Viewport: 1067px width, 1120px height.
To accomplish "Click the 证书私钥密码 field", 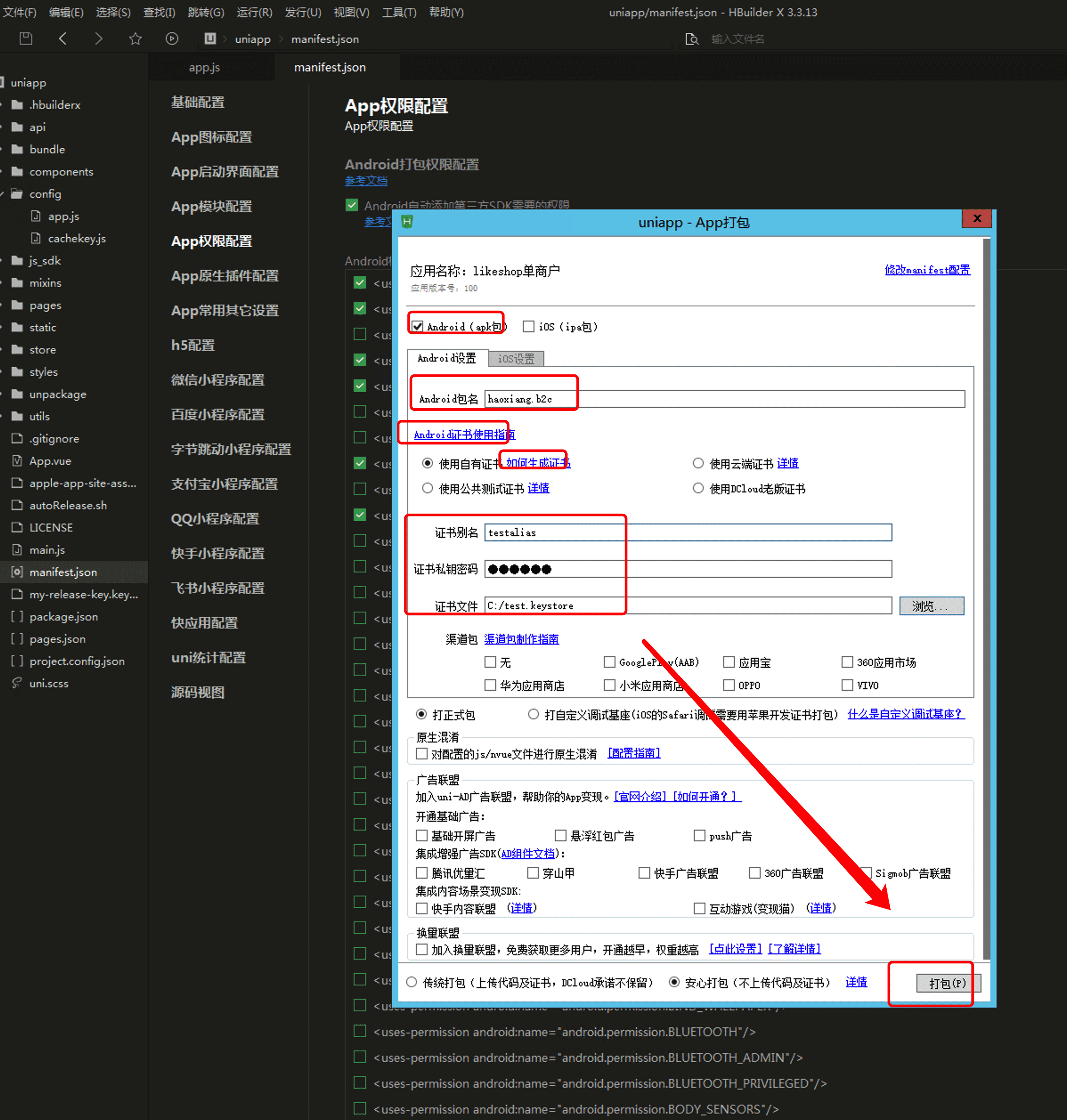I will click(x=688, y=569).
